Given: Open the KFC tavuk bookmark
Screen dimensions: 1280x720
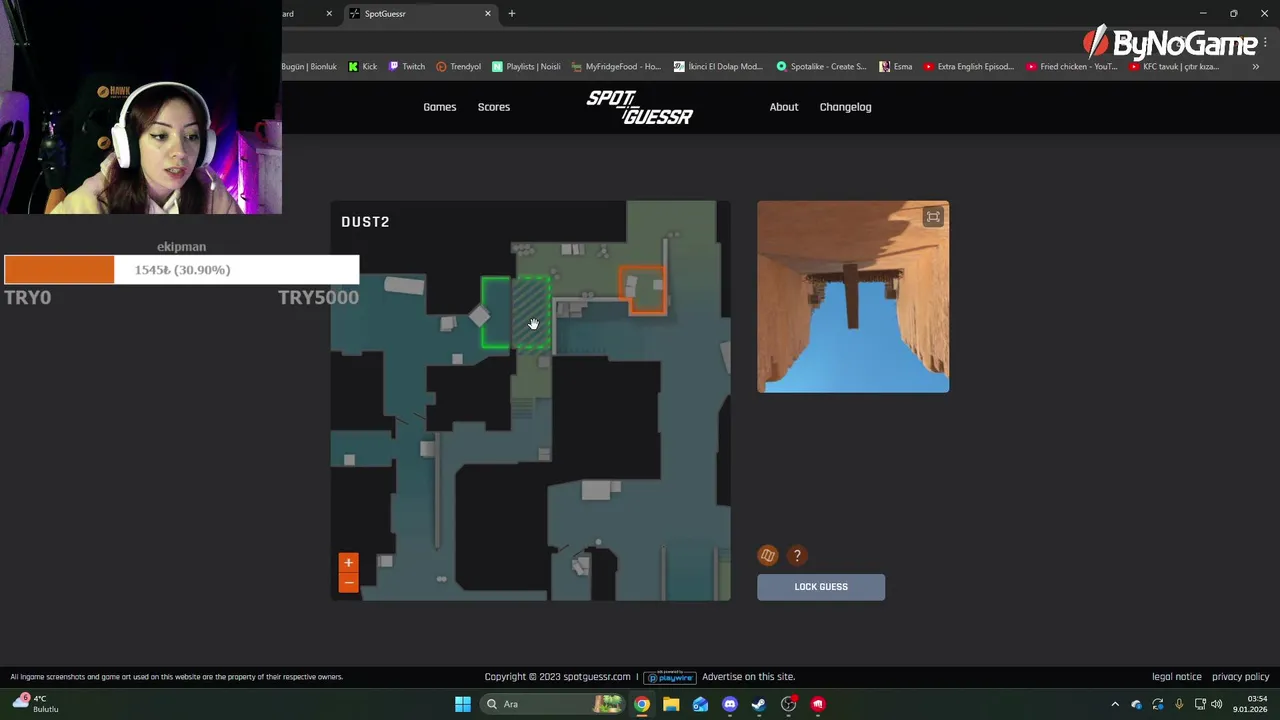Looking at the screenshot, I should coord(1174,67).
